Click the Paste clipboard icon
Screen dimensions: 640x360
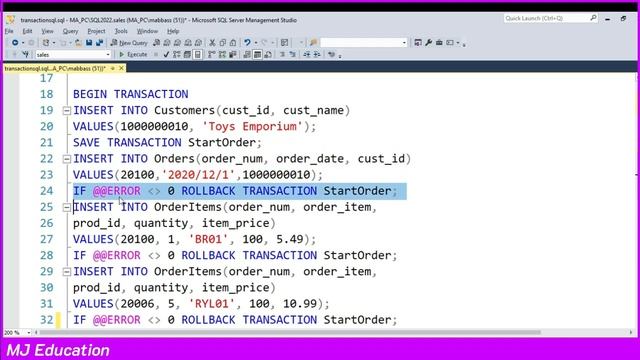233,42
